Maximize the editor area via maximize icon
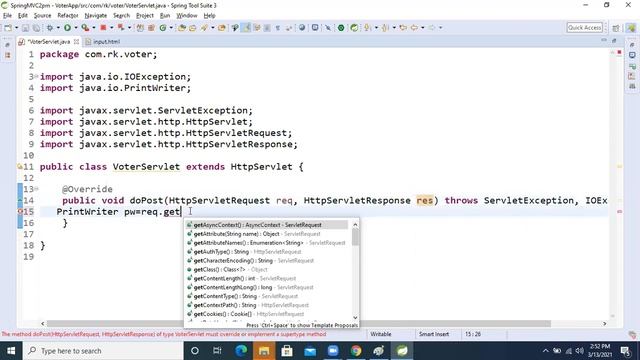 [614, 40]
